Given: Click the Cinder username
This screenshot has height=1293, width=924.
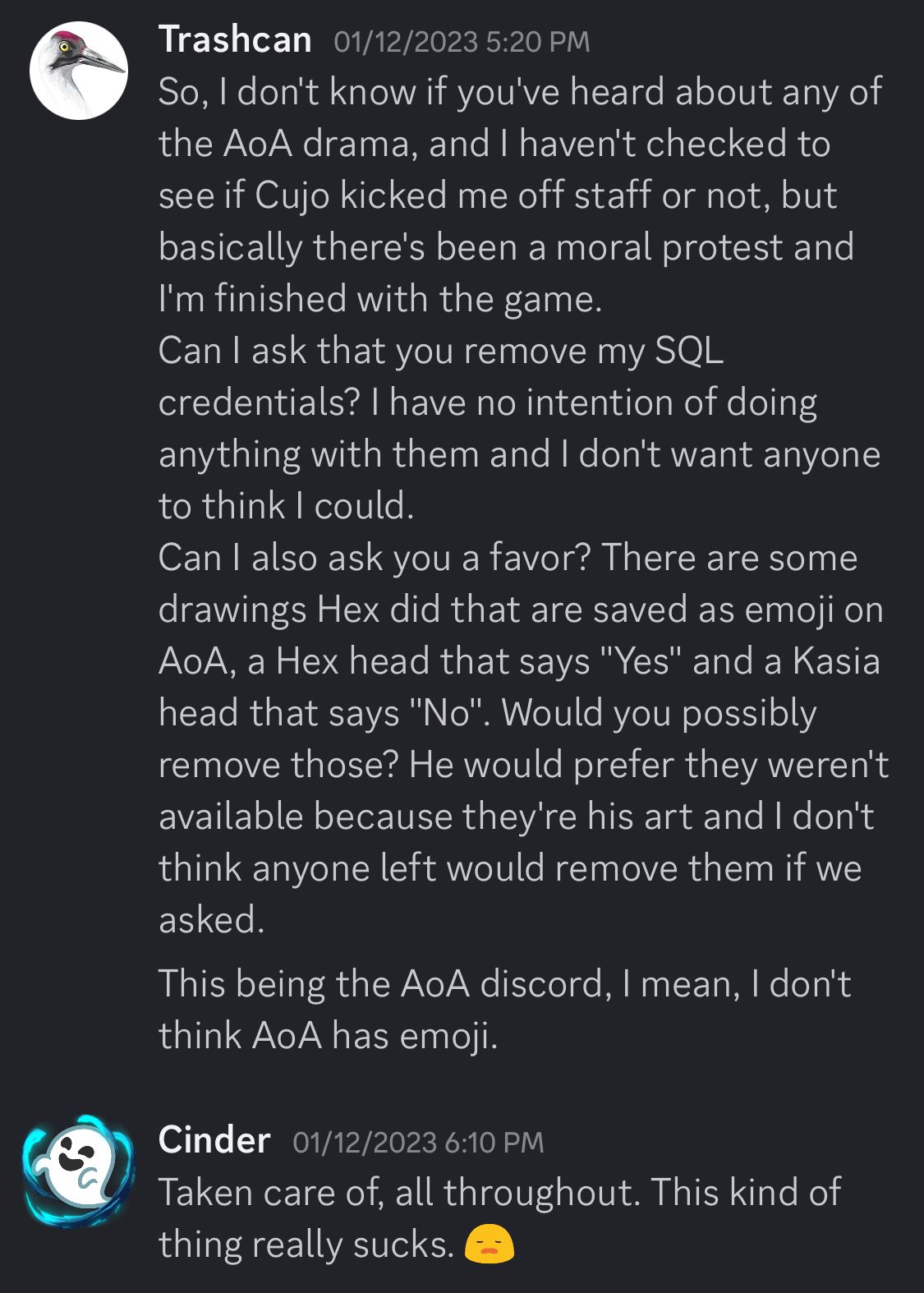Looking at the screenshot, I should point(214,1140).
